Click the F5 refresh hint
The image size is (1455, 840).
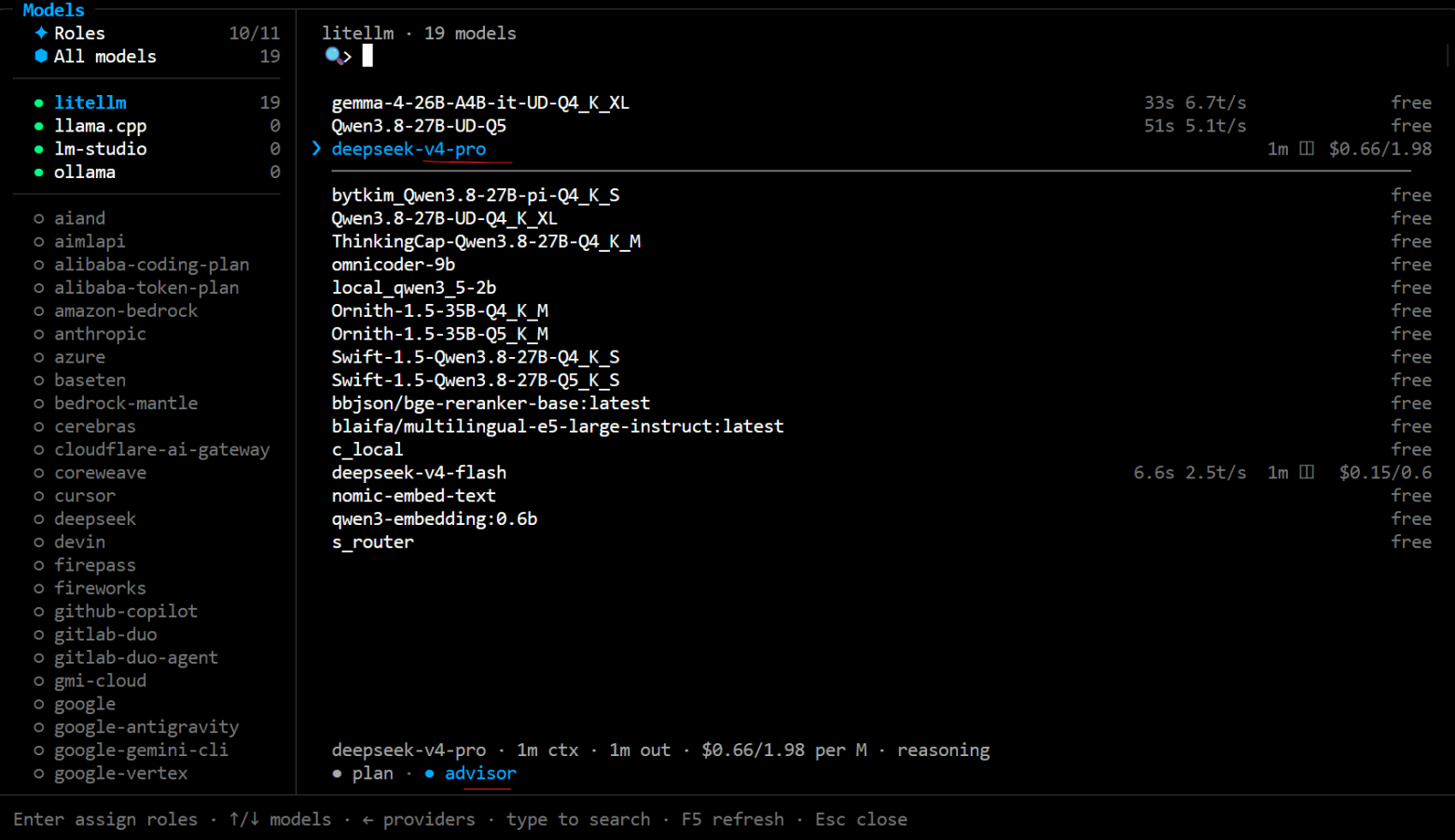click(x=733, y=819)
